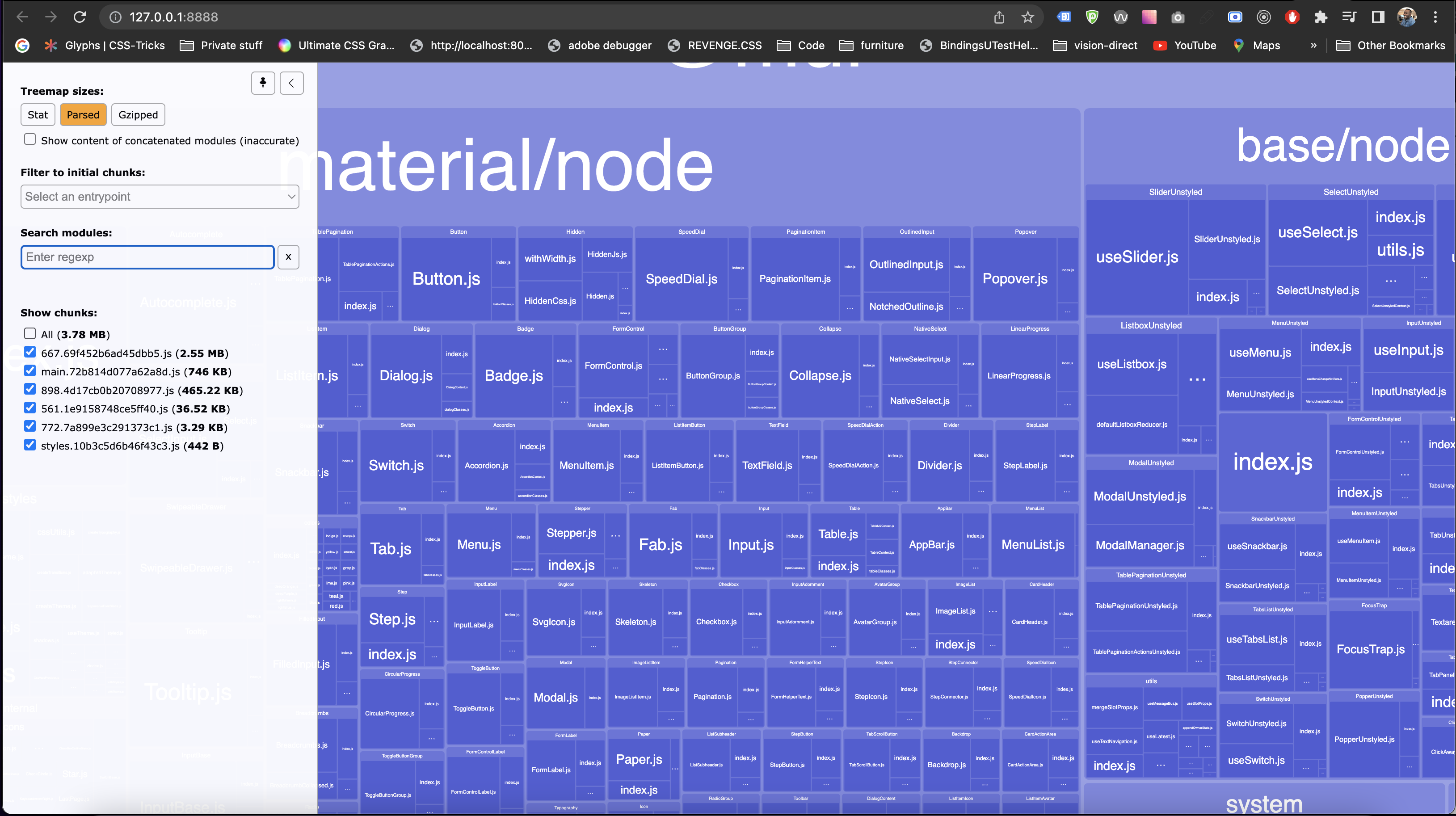Viewport: 1456px width, 816px height.
Task: Click the Button.js treemap block
Action: point(446,278)
